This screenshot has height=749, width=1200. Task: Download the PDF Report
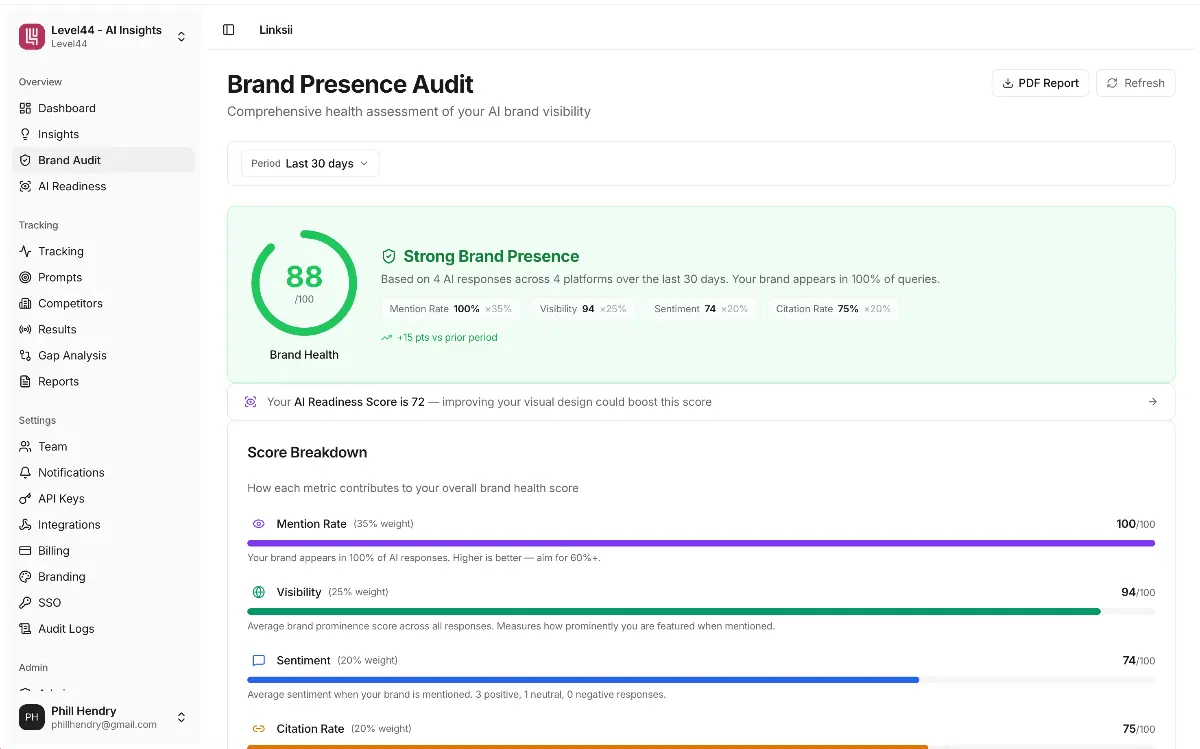pos(1040,83)
